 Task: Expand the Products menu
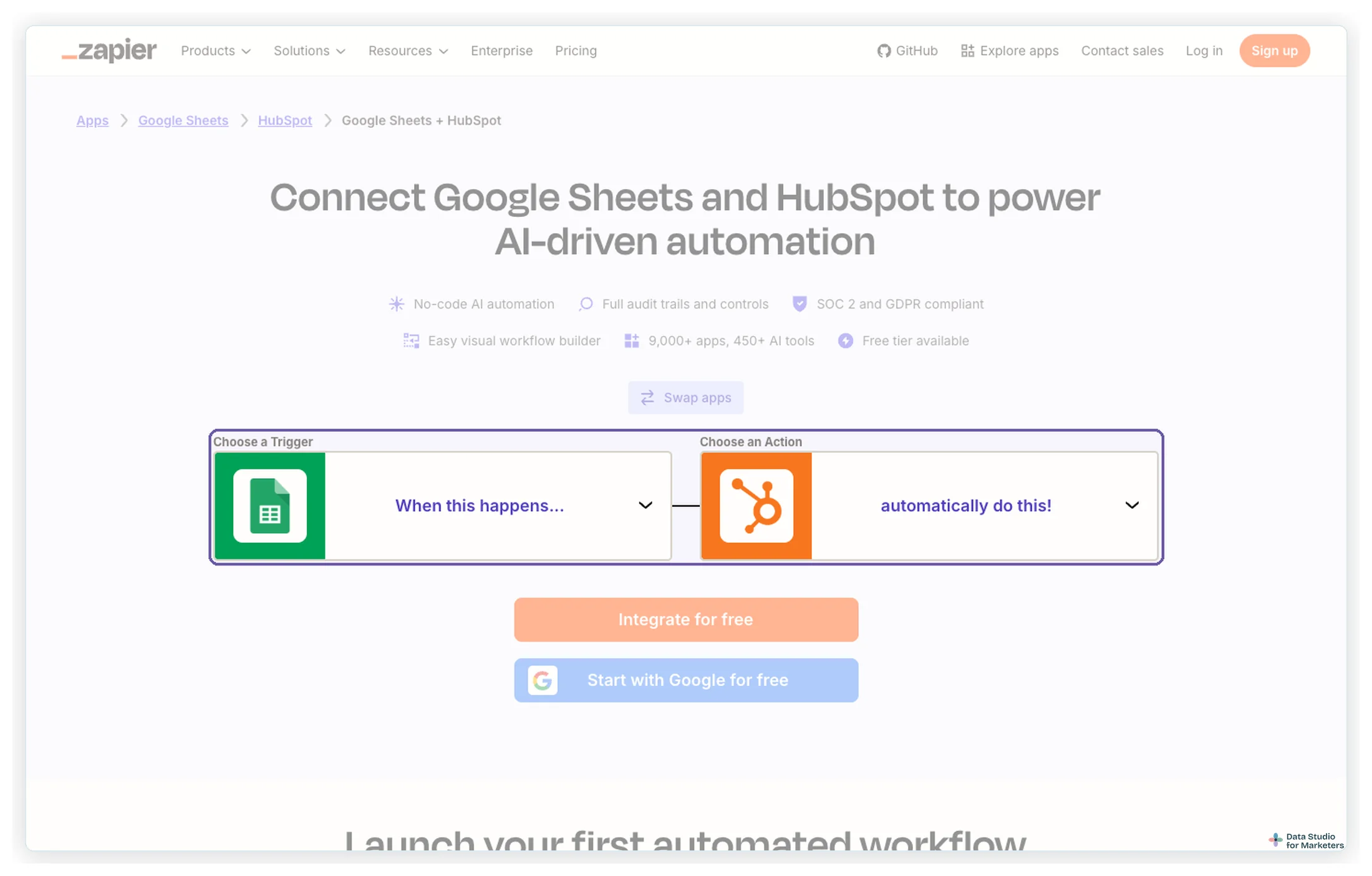coord(216,51)
